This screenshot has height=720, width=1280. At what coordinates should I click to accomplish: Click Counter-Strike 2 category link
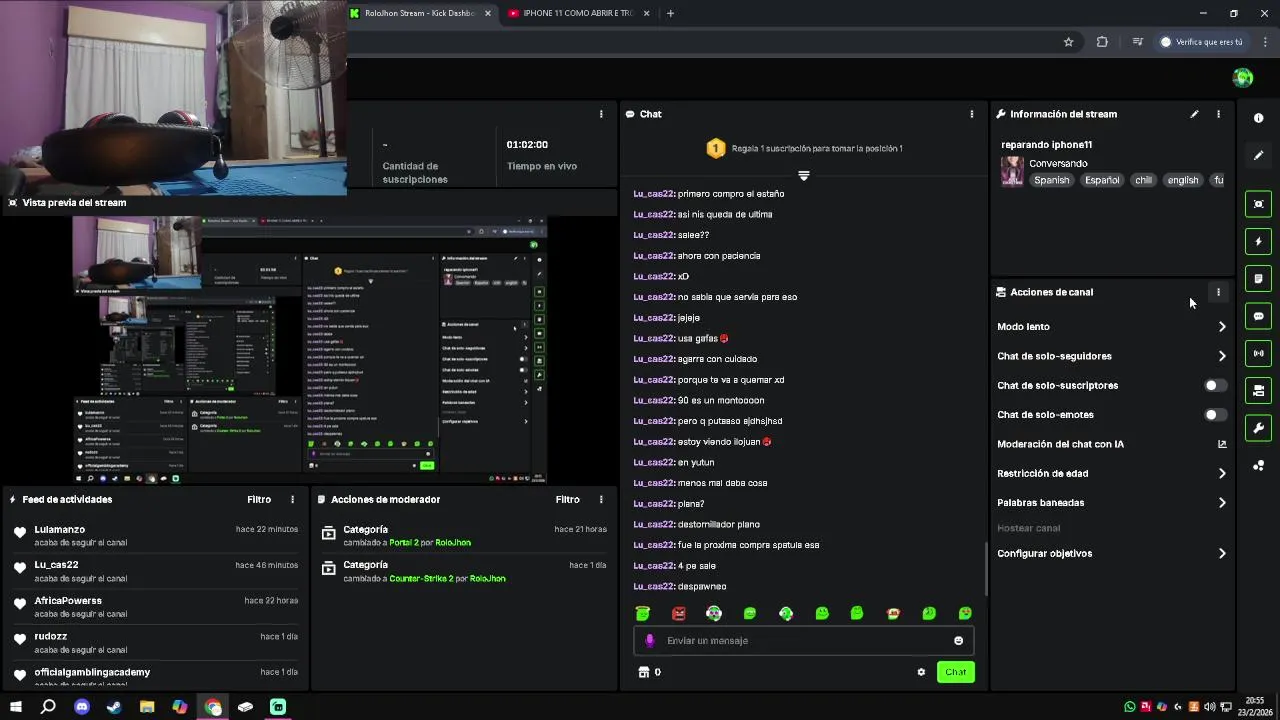click(421, 579)
